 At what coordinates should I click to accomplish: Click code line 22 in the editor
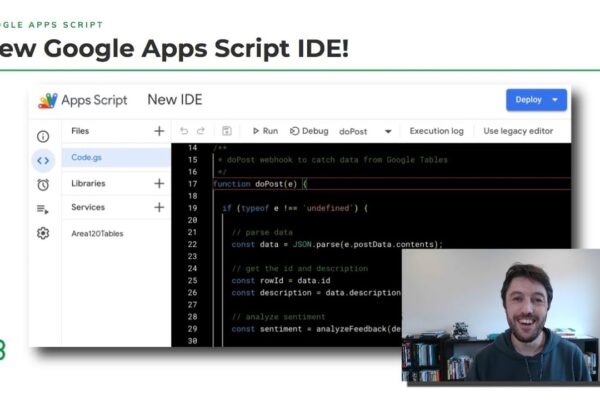point(337,244)
